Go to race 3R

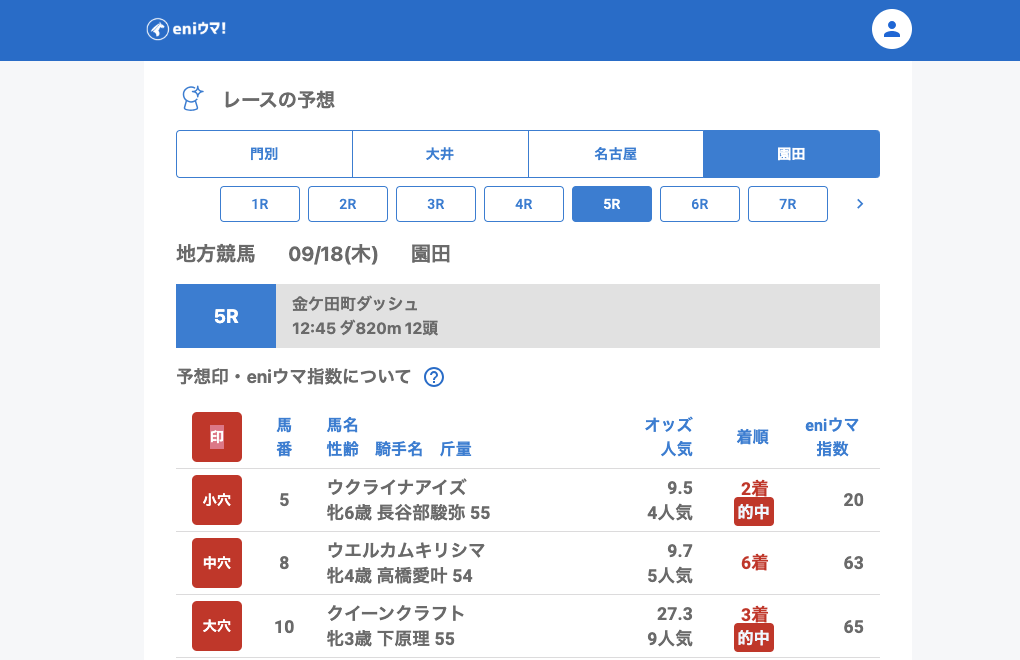[x=436, y=204]
